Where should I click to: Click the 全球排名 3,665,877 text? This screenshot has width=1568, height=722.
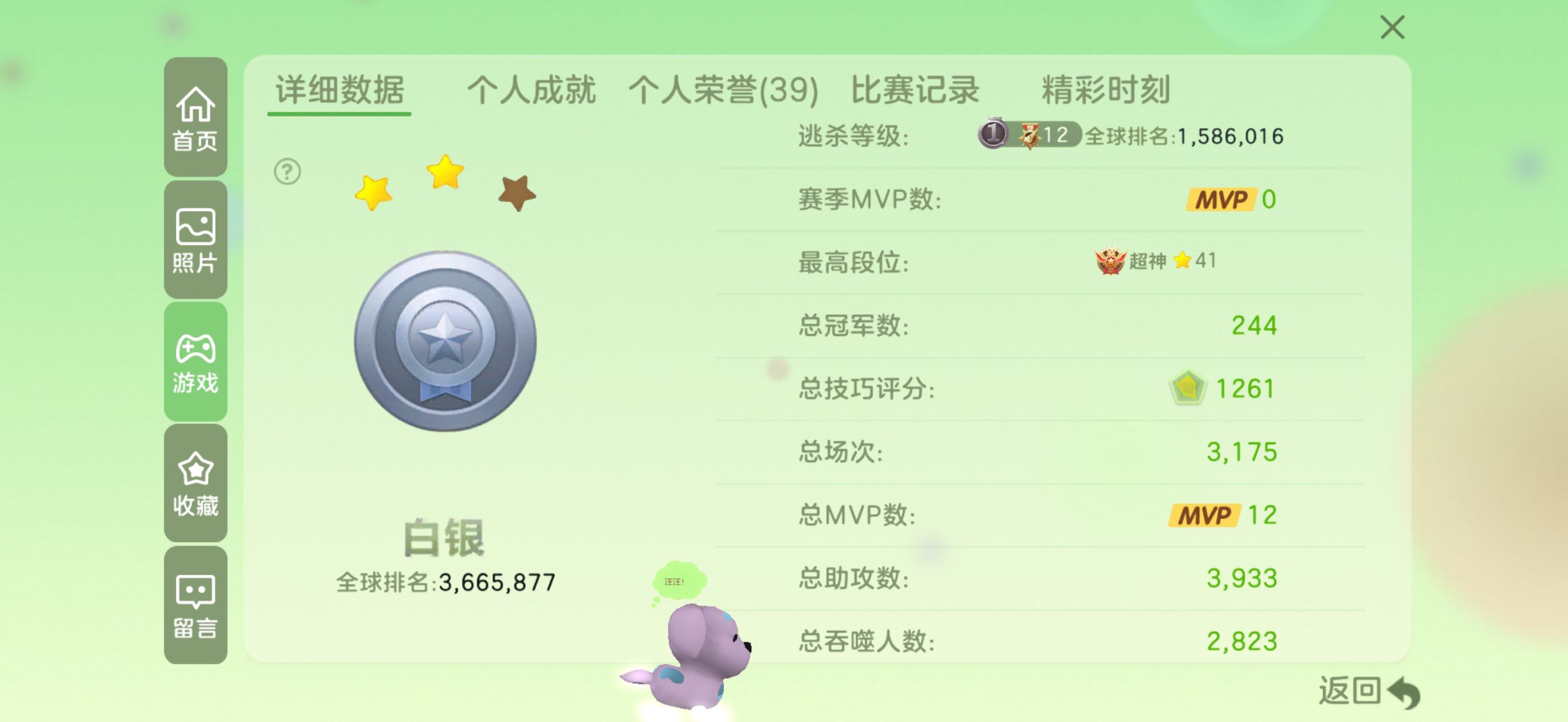(x=446, y=583)
